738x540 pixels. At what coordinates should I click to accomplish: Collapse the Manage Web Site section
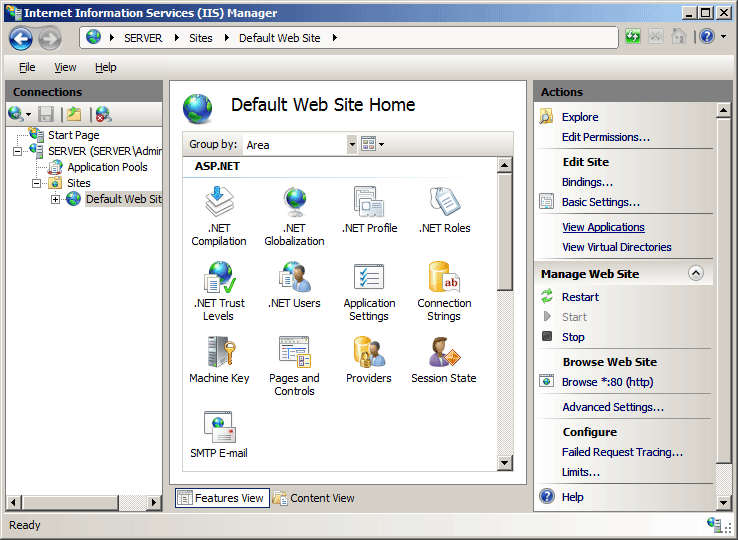click(696, 273)
